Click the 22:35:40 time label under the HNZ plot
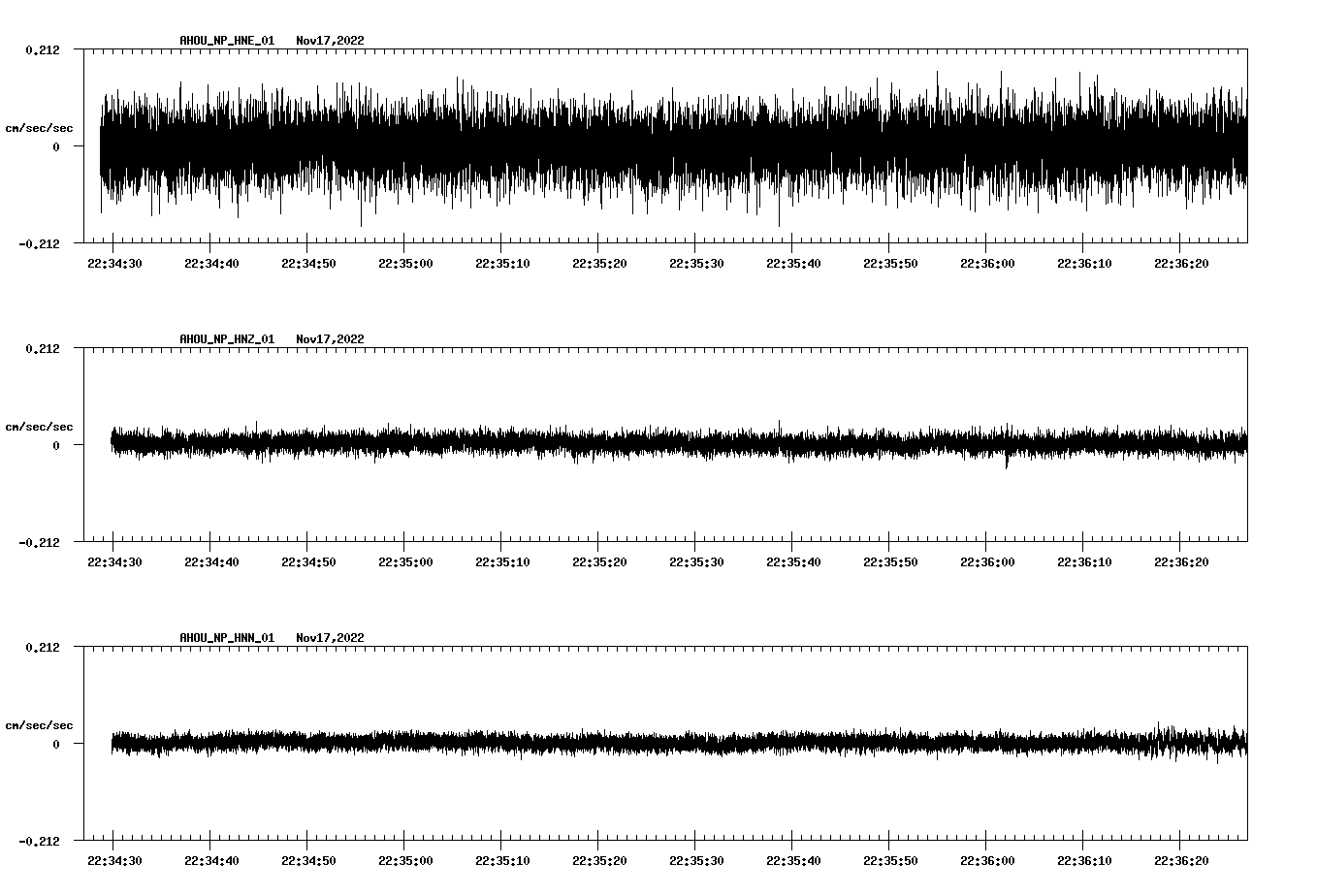The height and width of the screenshot is (896, 1317). [793, 562]
